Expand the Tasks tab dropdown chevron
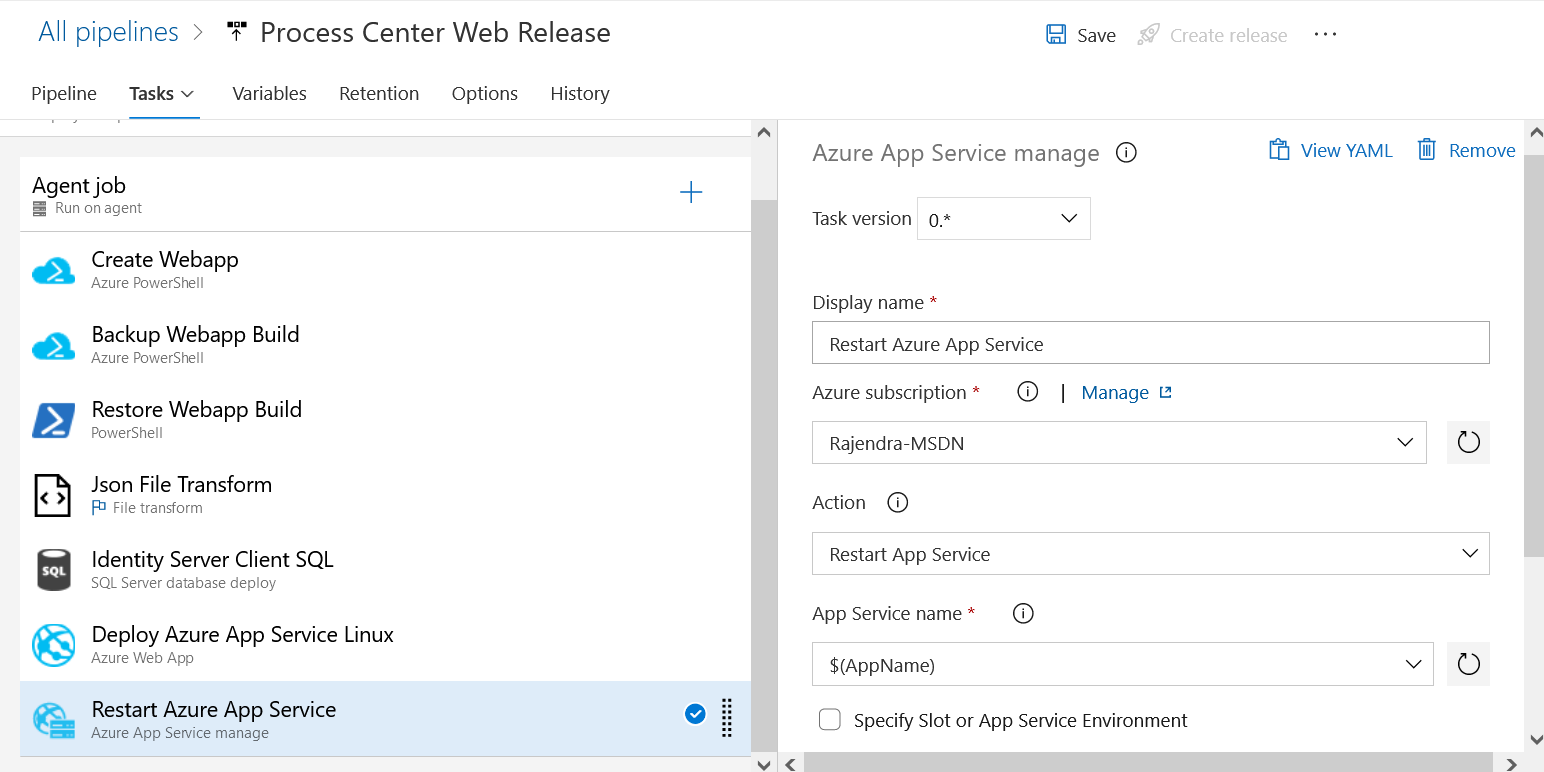 (x=187, y=94)
